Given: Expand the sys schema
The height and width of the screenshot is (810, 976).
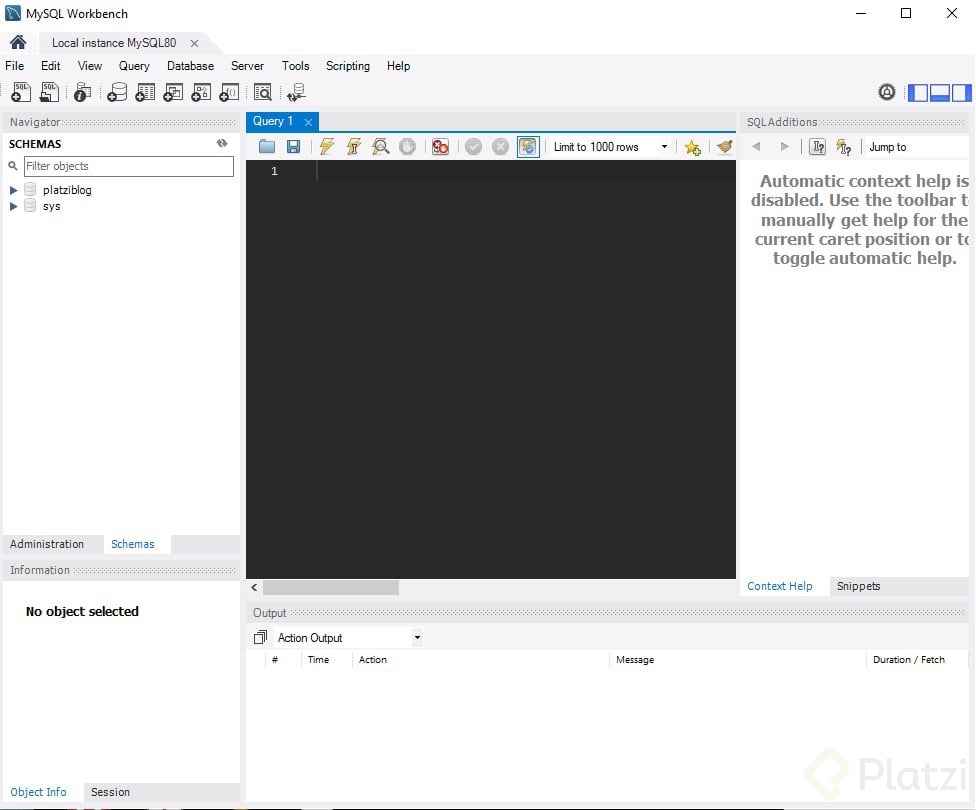Looking at the screenshot, I should point(14,206).
